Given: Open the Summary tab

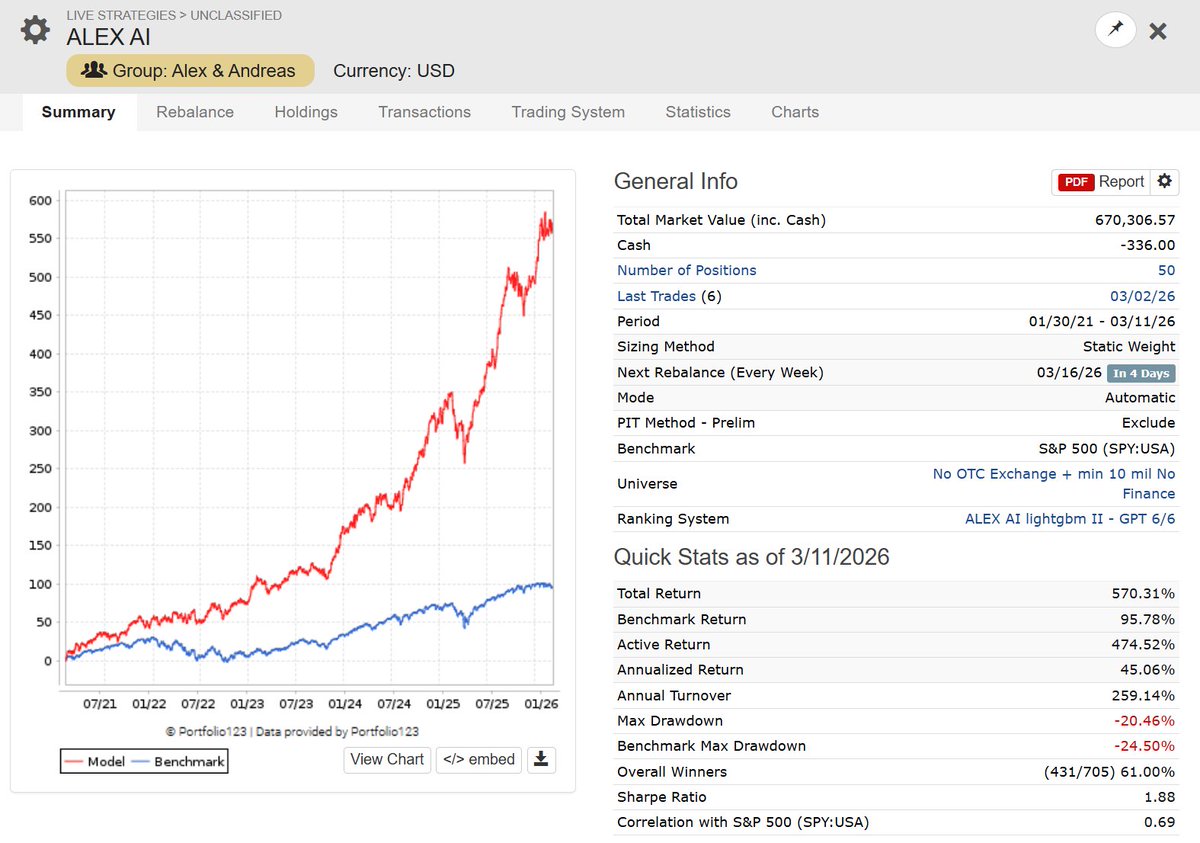Looking at the screenshot, I should 78,112.
